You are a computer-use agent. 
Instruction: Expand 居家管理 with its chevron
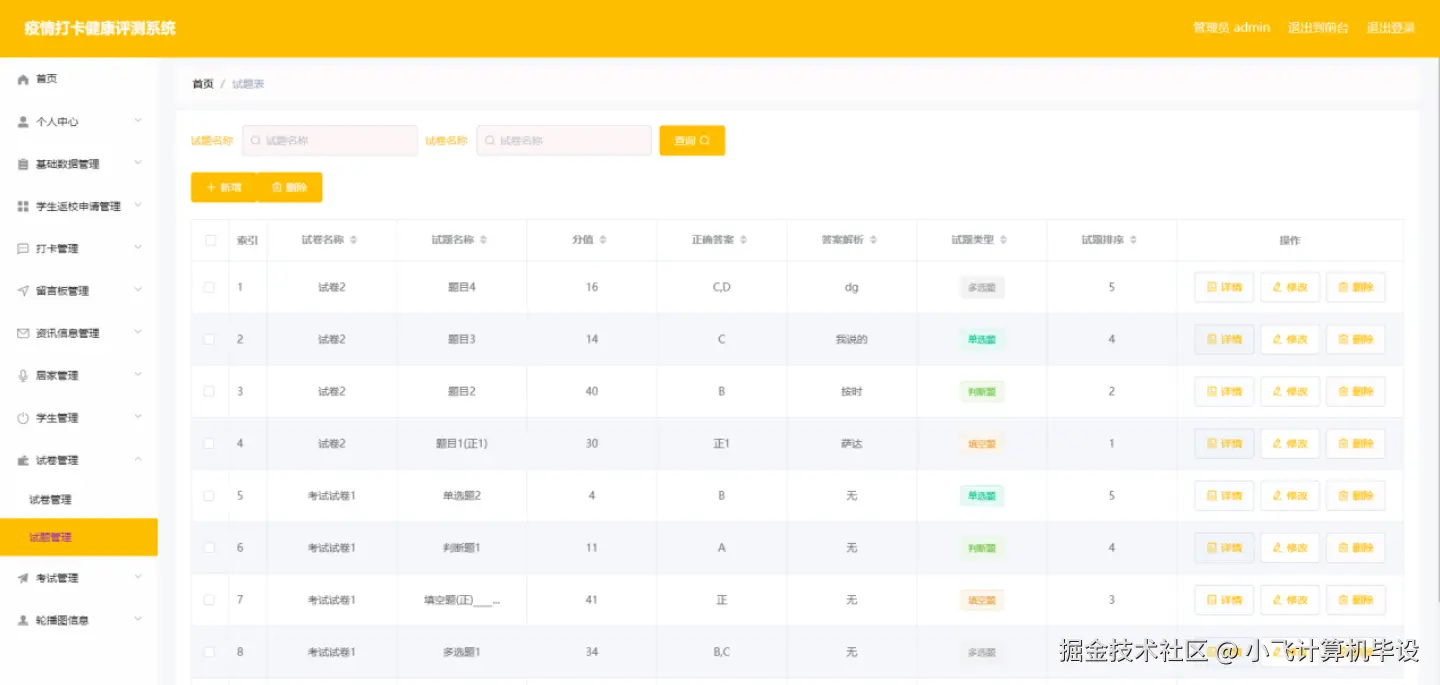[138, 375]
